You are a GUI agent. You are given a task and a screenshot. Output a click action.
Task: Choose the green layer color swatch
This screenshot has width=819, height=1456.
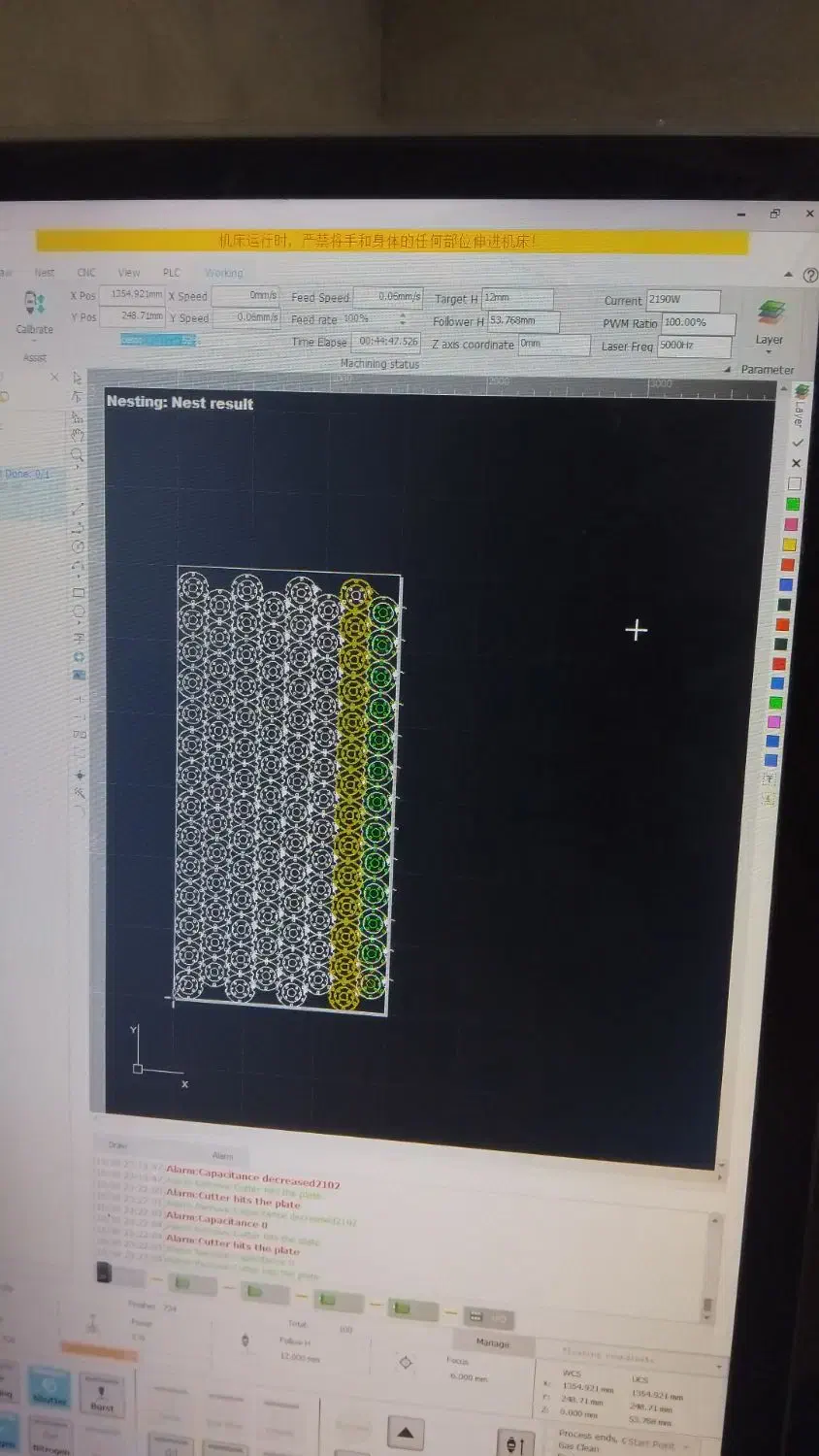click(793, 504)
